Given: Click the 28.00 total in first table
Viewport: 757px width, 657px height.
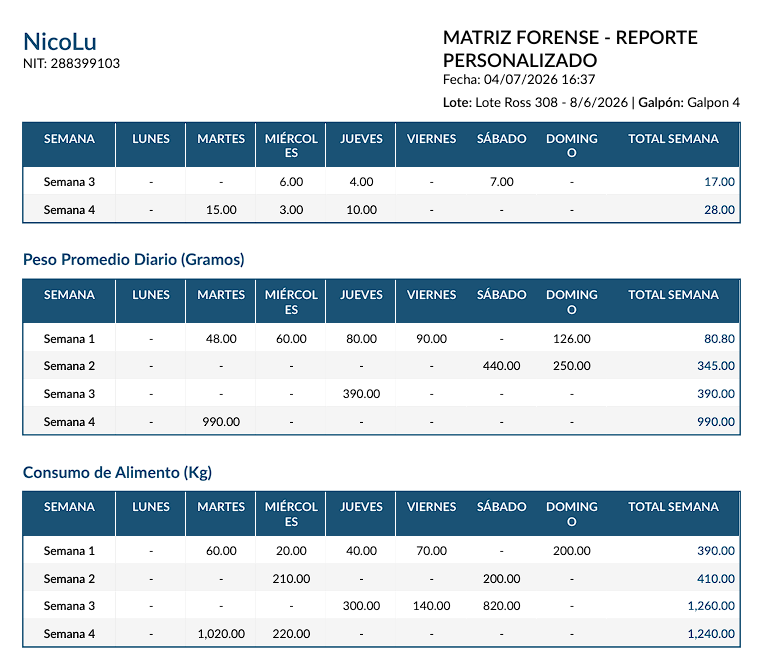Looking at the screenshot, I should (x=719, y=210).
